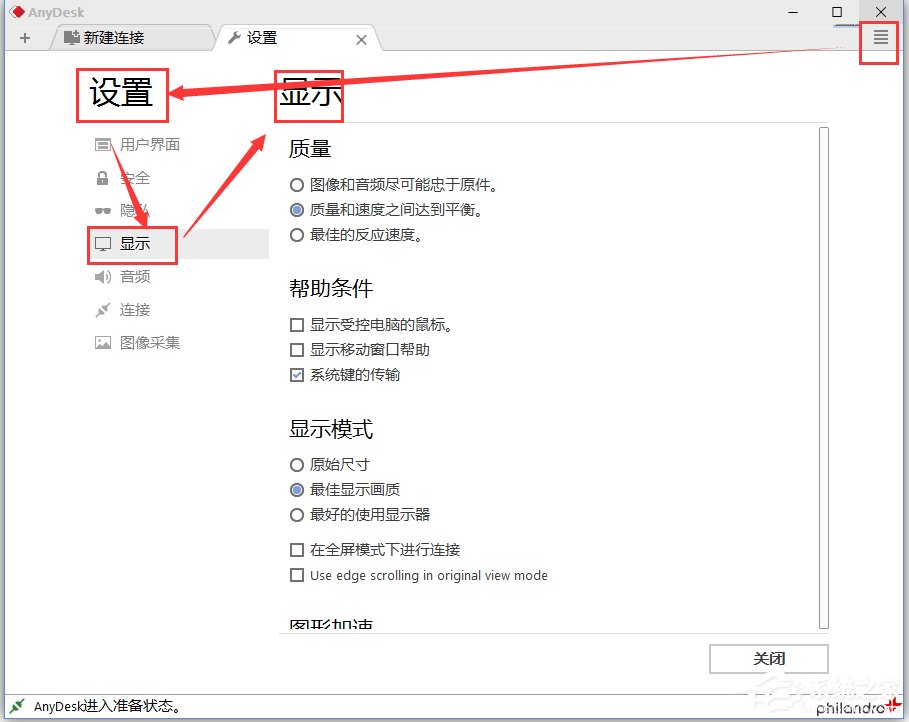
Task: Open the 图像采集 settings section
Action: (145, 343)
